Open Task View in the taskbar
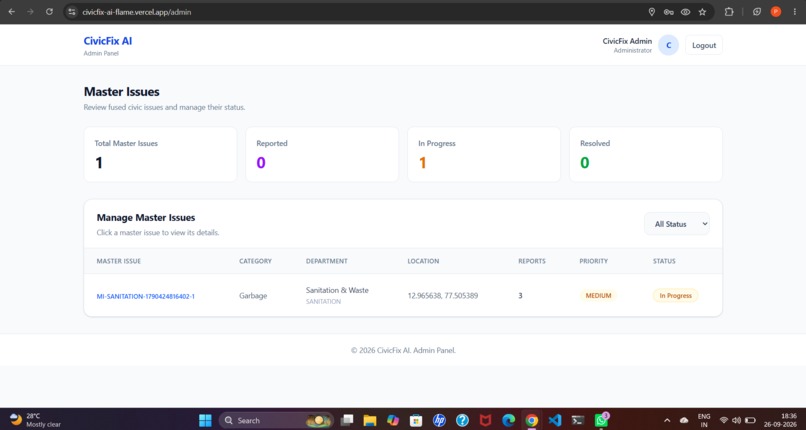This screenshot has height=430, width=806. click(347, 420)
